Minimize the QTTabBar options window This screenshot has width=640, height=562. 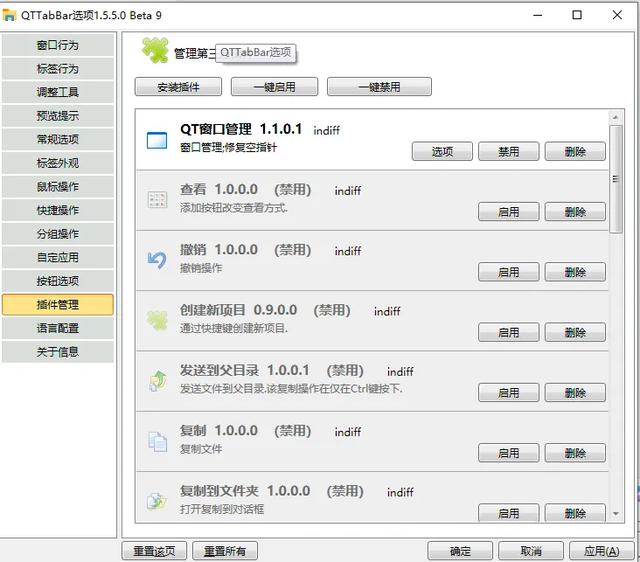click(x=538, y=15)
